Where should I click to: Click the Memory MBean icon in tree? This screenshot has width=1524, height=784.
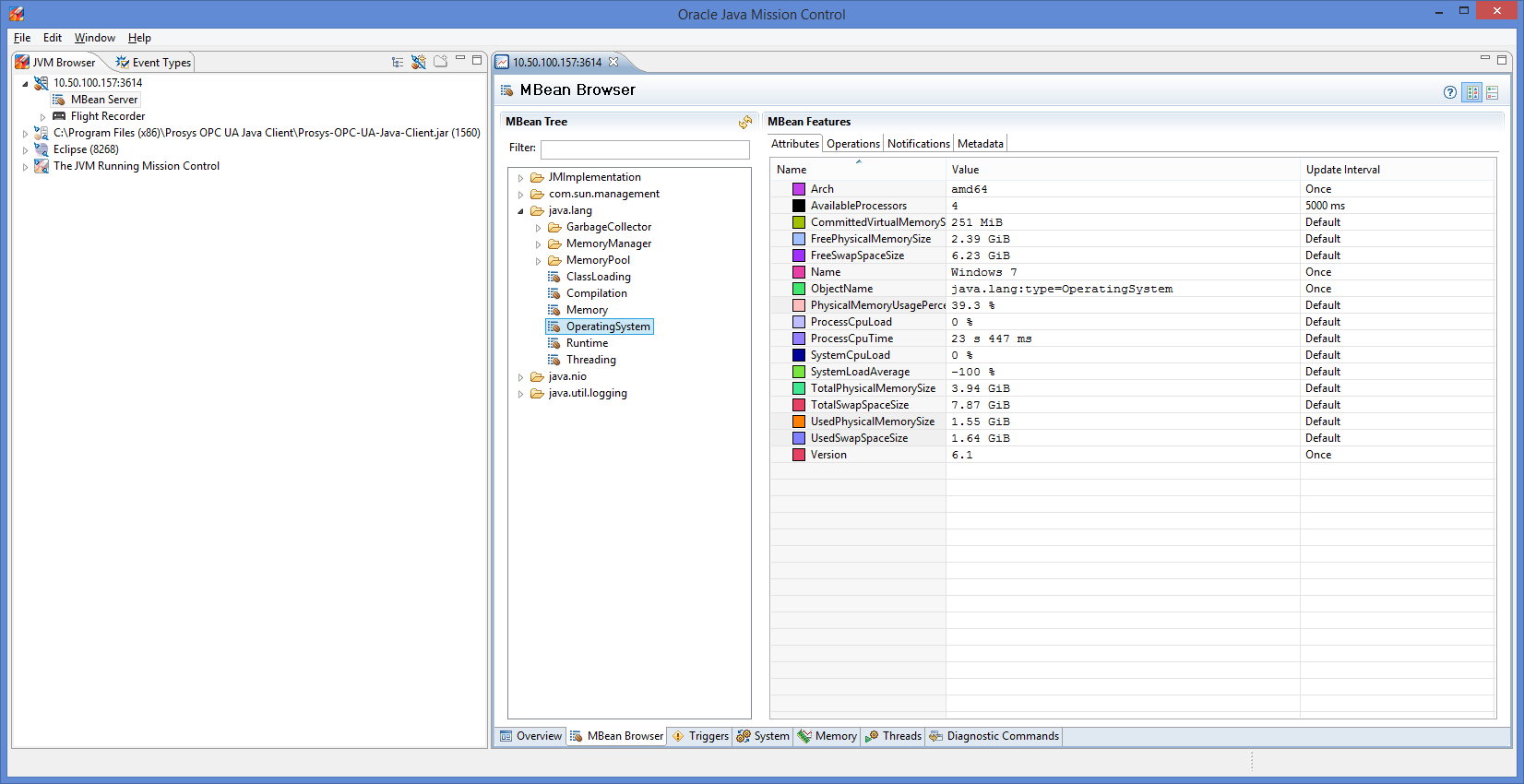(x=554, y=310)
